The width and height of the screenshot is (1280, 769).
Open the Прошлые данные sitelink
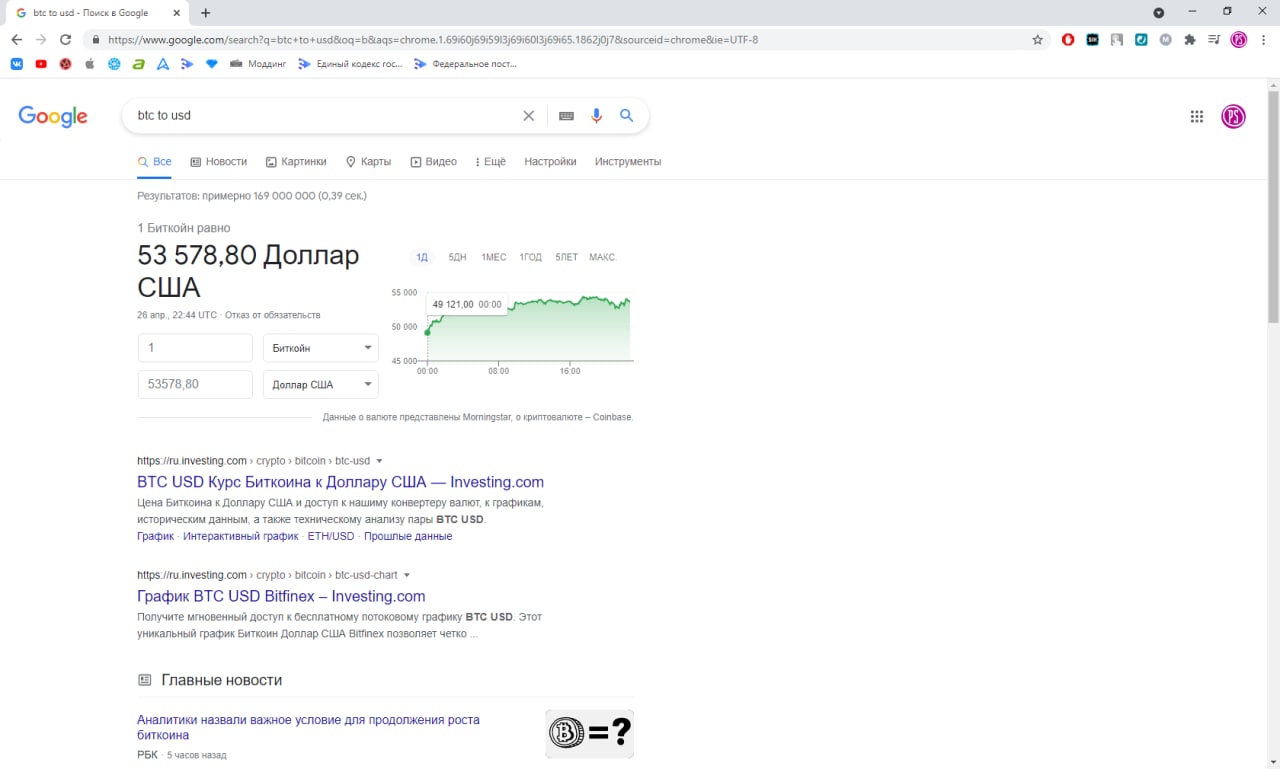pyautogui.click(x=408, y=537)
